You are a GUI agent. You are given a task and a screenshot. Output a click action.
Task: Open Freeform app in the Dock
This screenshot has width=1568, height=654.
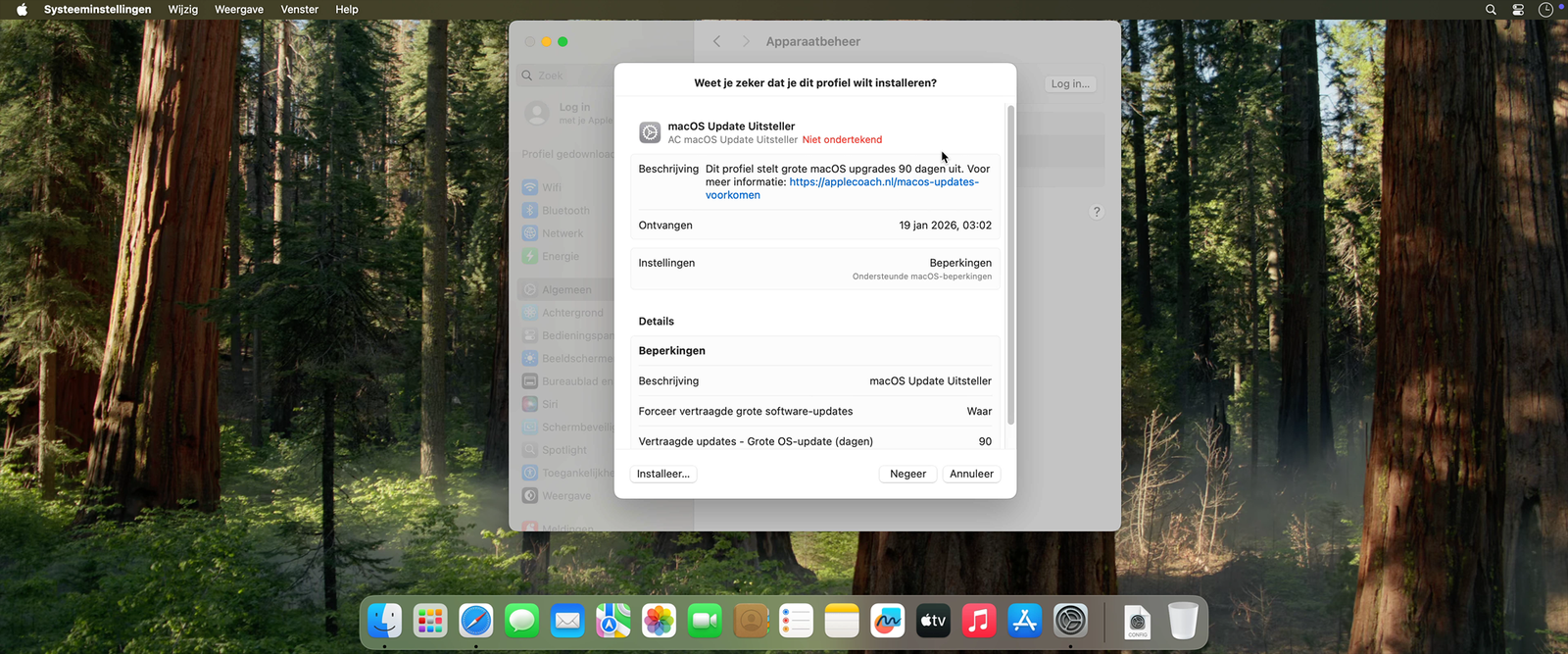point(888,621)
